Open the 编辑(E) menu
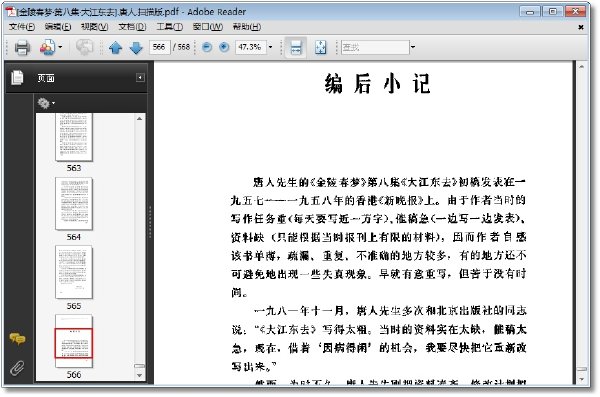 58,27
